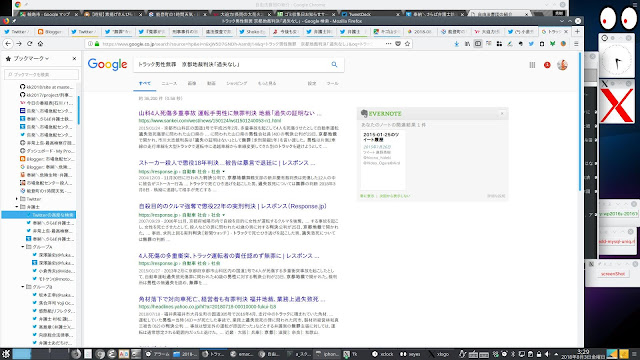Screen dimensions: 640x360
Task: Click the bookmark search input field
Action: click(x=42, y=74)
